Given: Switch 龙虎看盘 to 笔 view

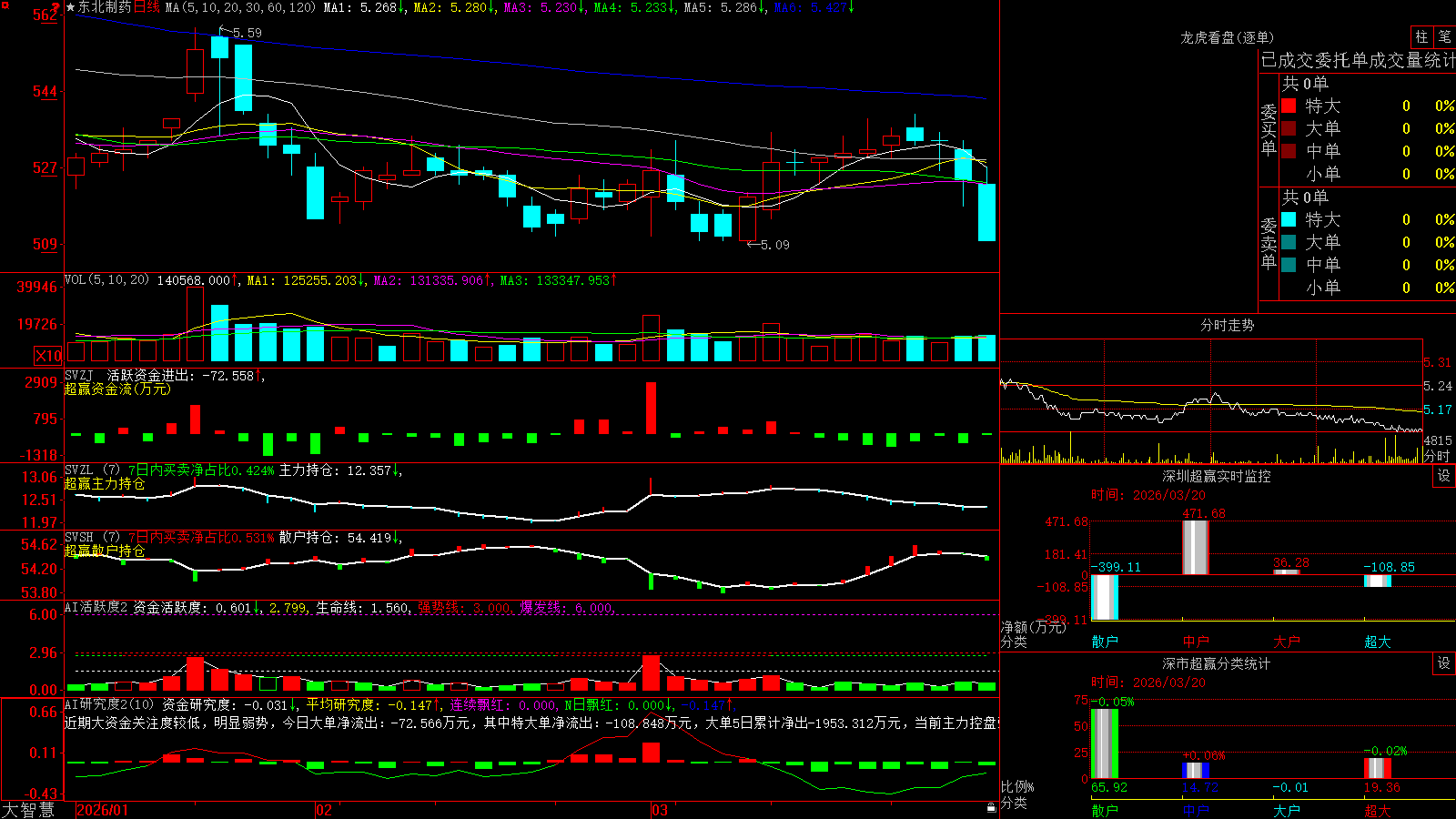Looking at the screenshot, I should 1445,37.
